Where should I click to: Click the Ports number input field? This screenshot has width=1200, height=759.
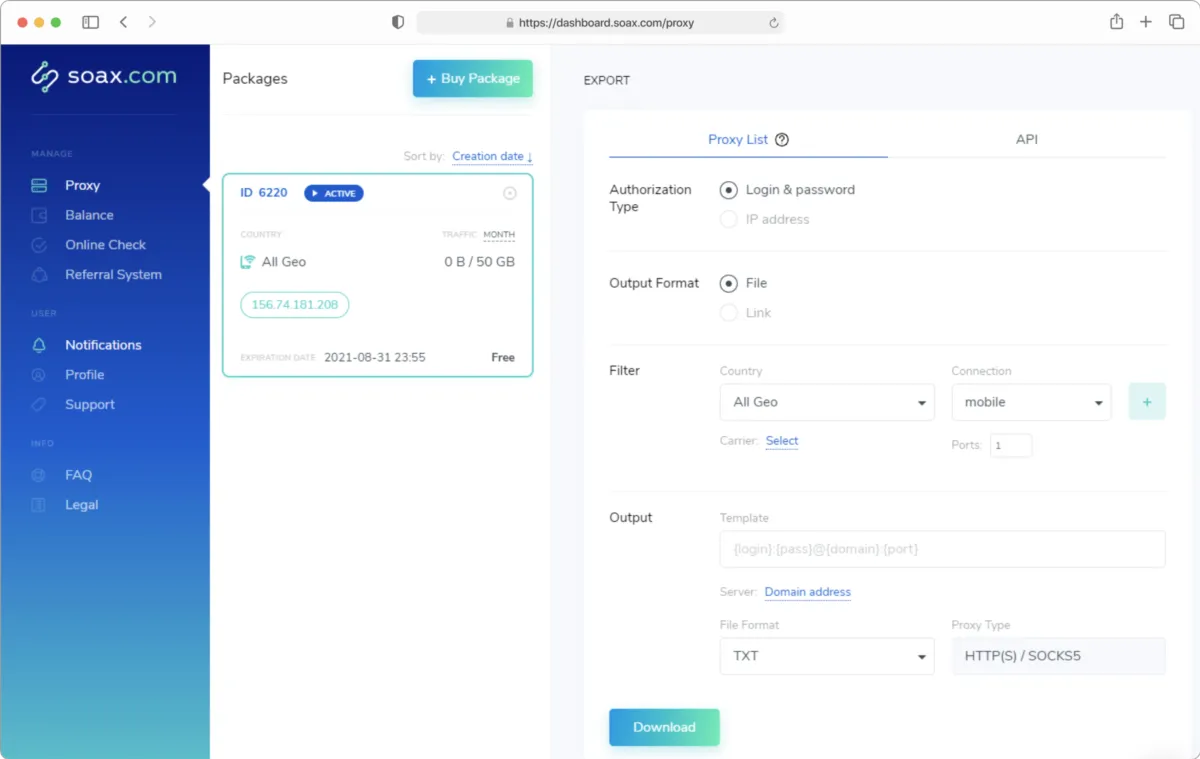pyautogui.click(x=1011, y=445)
